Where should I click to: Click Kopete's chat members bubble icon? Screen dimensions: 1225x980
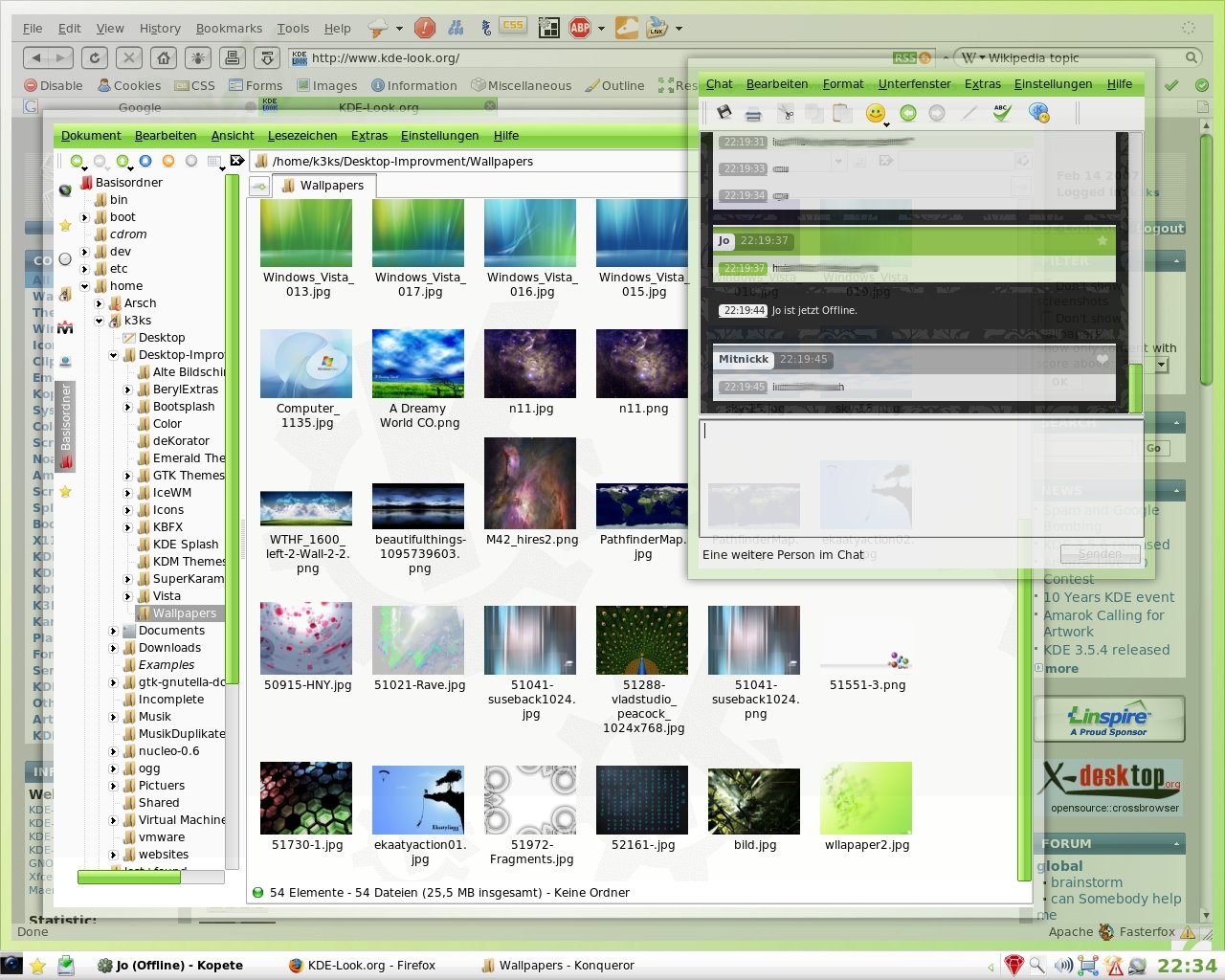[x=1038, y=113]
